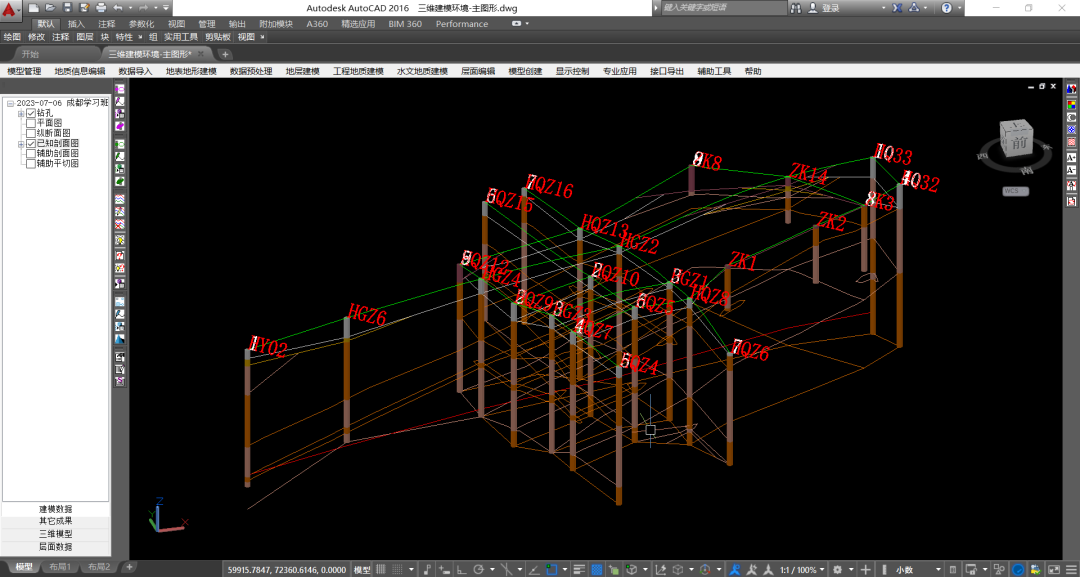Screen dimensions: 1080x577
Task: Open the 地层建模 menu
Action: click(302, 72)
